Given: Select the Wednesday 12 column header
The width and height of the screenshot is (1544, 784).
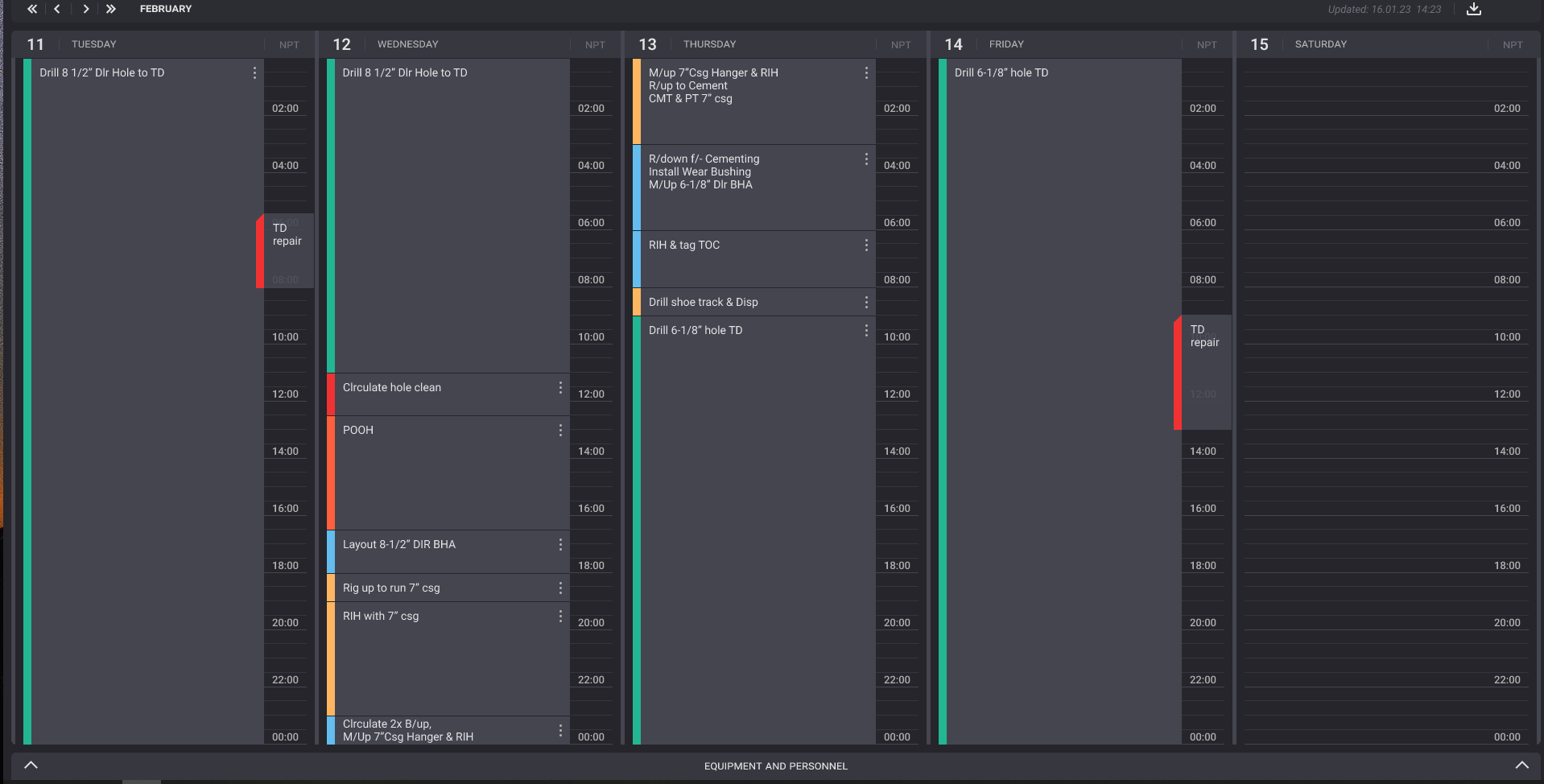Looking at the screenshot, I should [x=407, y=44].
